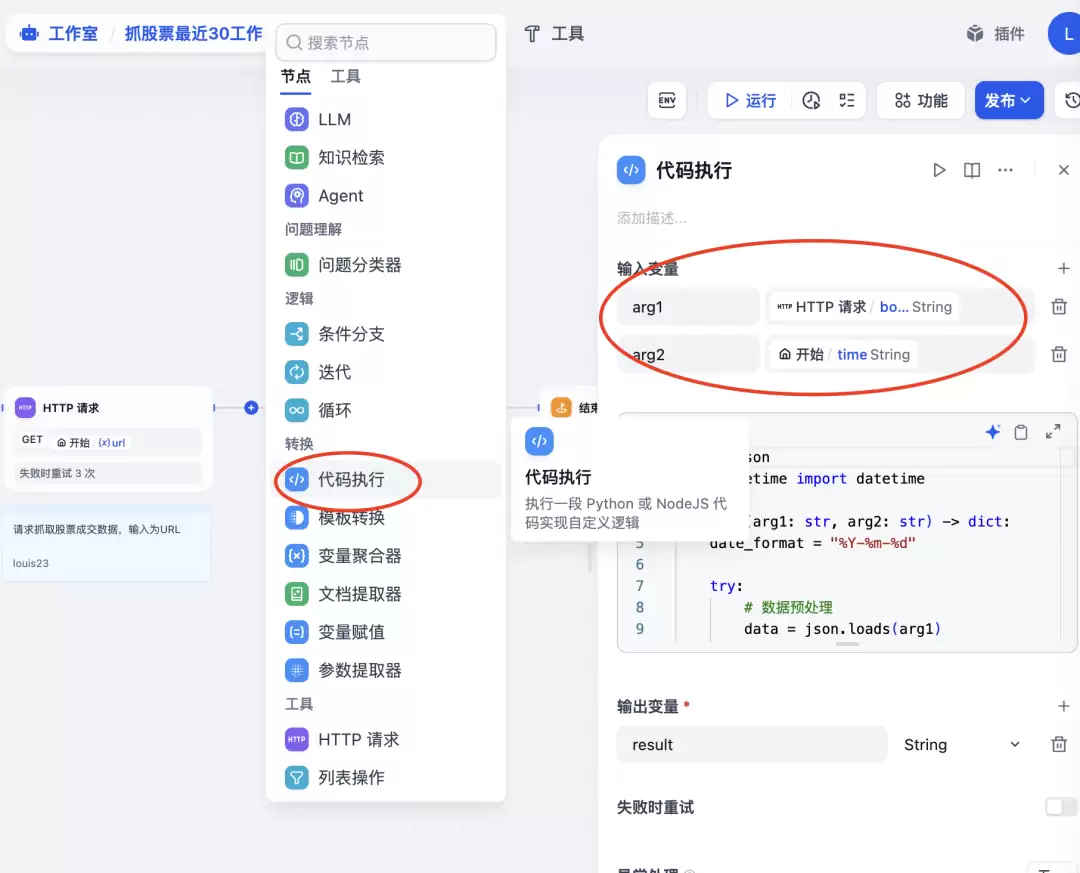Click the code line json.loads(arg1)
This screenshot has height=873, width=1080.
coord(842,628)
